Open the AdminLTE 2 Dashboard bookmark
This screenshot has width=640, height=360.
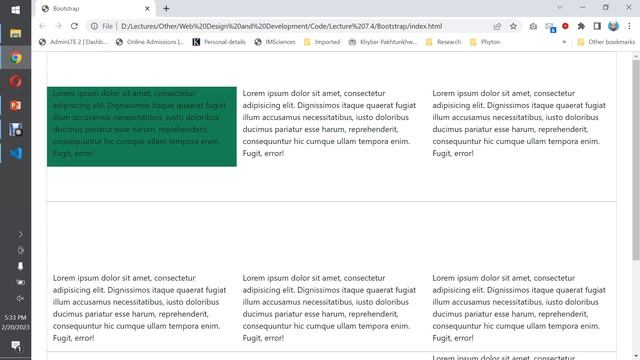click(x=73, y=42)
